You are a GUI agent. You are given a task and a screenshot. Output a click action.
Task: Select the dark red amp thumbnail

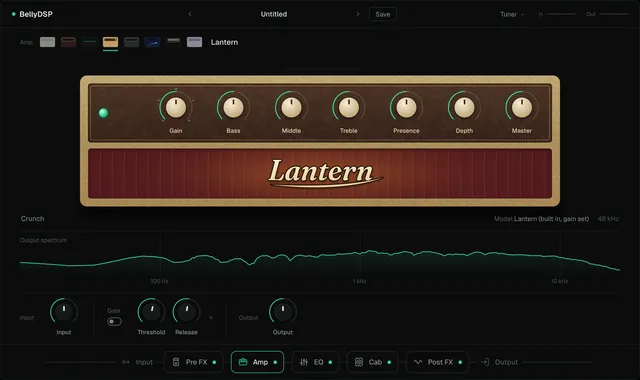[x=69, y=42]
